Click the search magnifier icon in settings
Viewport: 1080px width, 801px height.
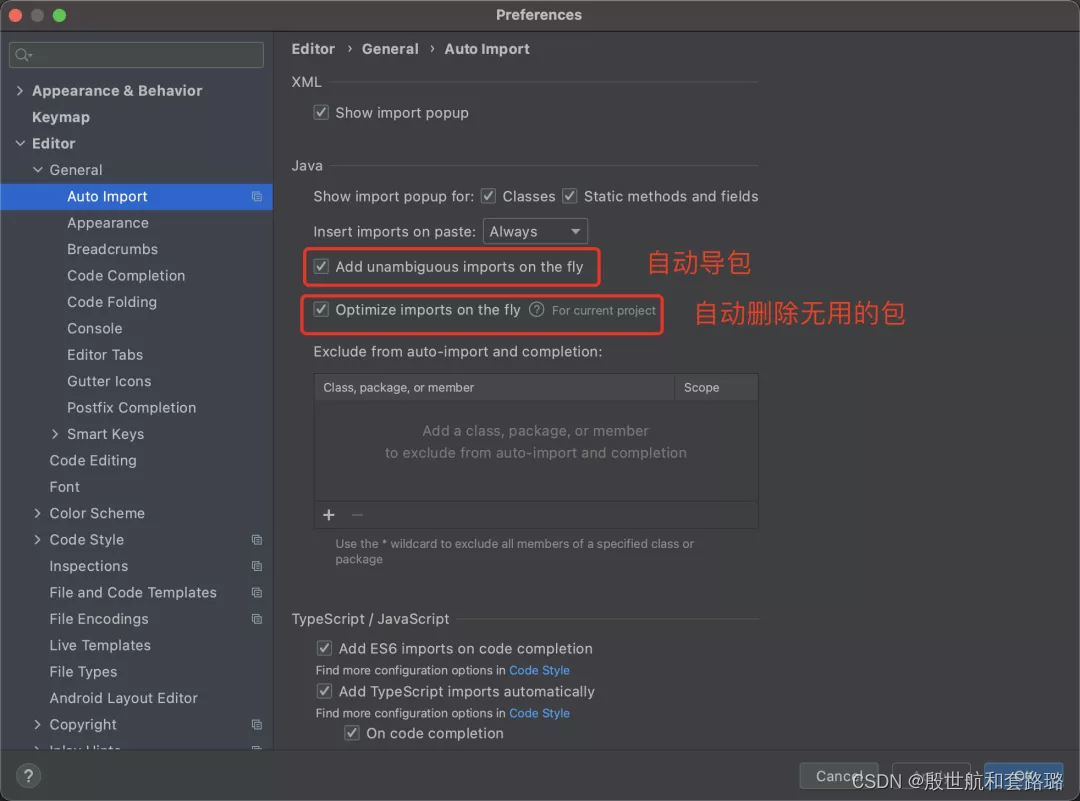[x=23, y=54]
